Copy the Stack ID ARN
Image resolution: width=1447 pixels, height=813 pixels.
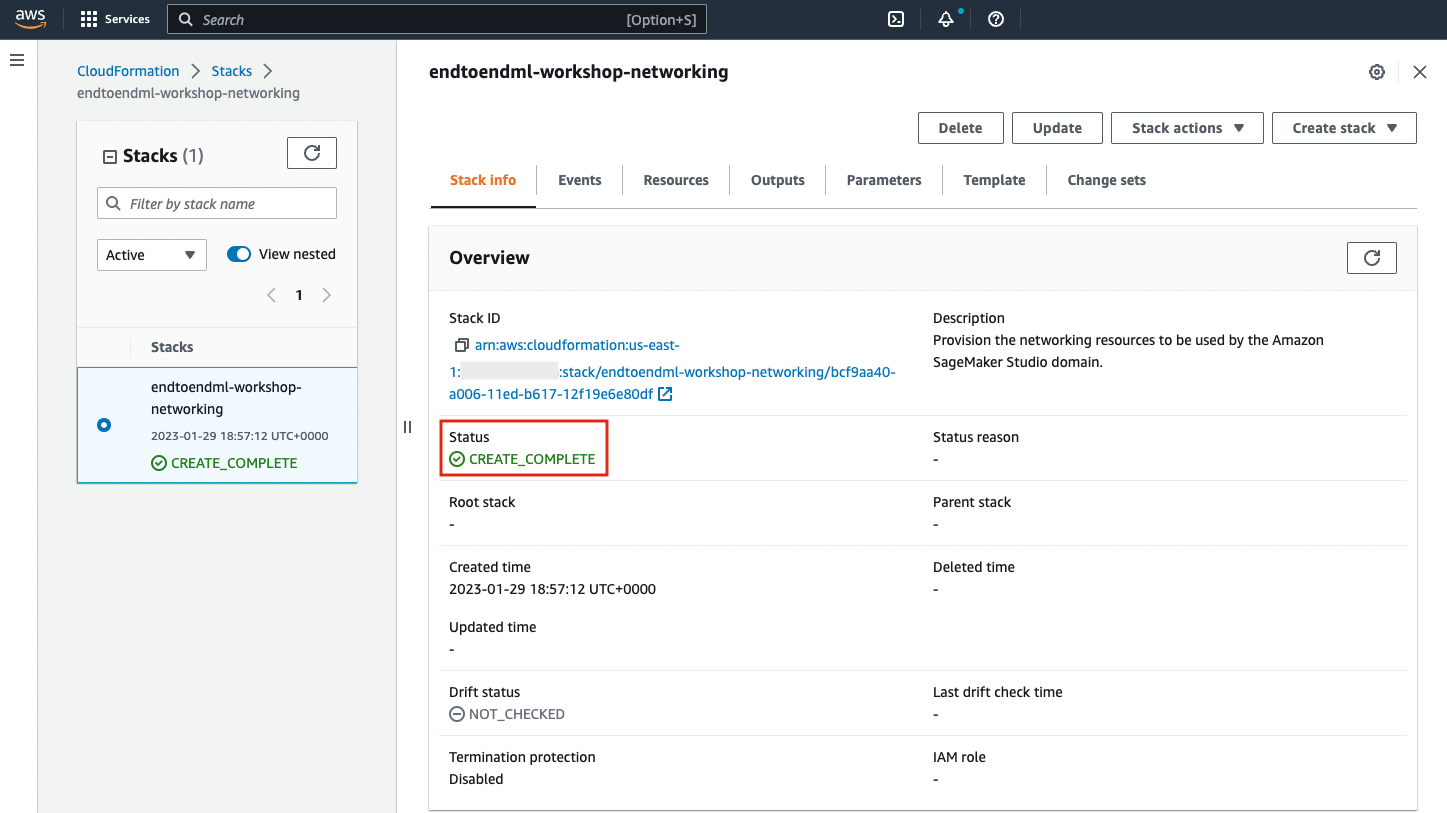tap(461, 345)
